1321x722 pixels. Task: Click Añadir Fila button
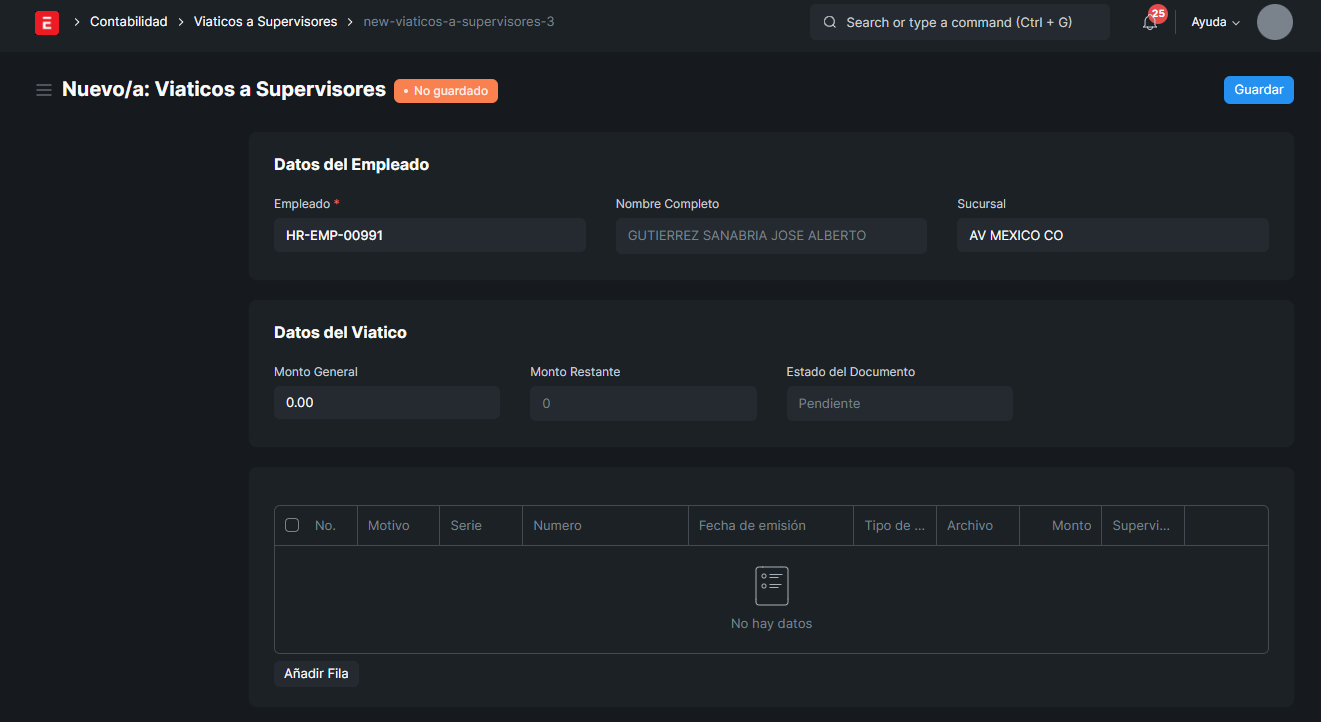tap(316, 674)
